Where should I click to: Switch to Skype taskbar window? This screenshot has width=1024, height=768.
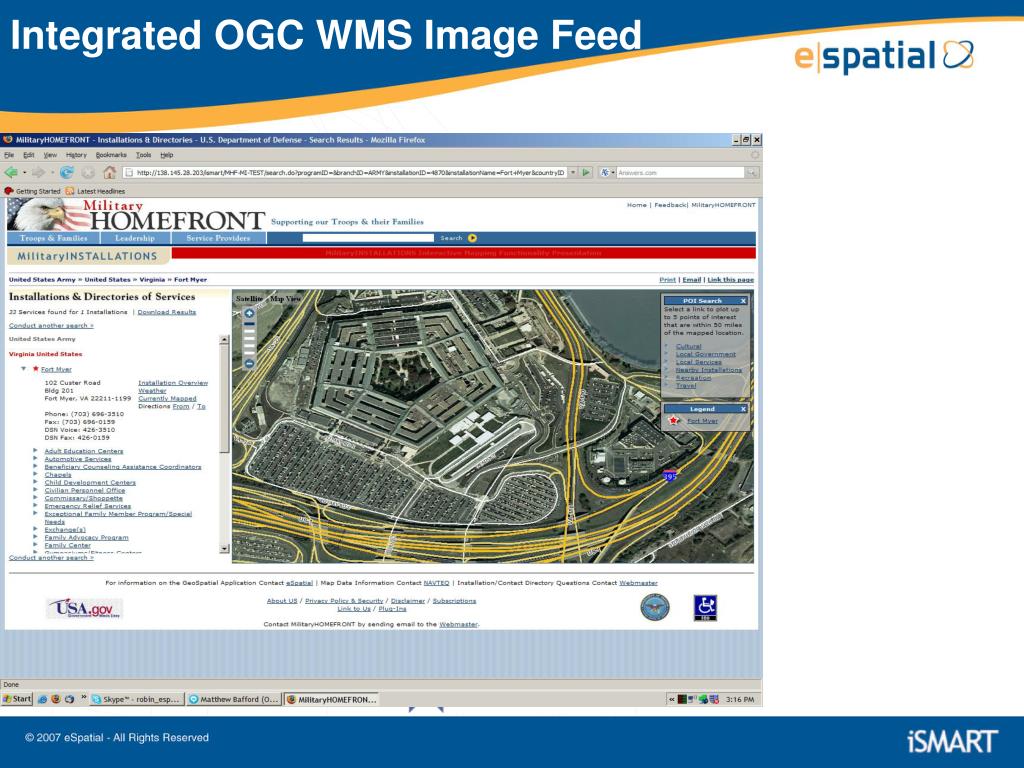[x=136, y=699]
